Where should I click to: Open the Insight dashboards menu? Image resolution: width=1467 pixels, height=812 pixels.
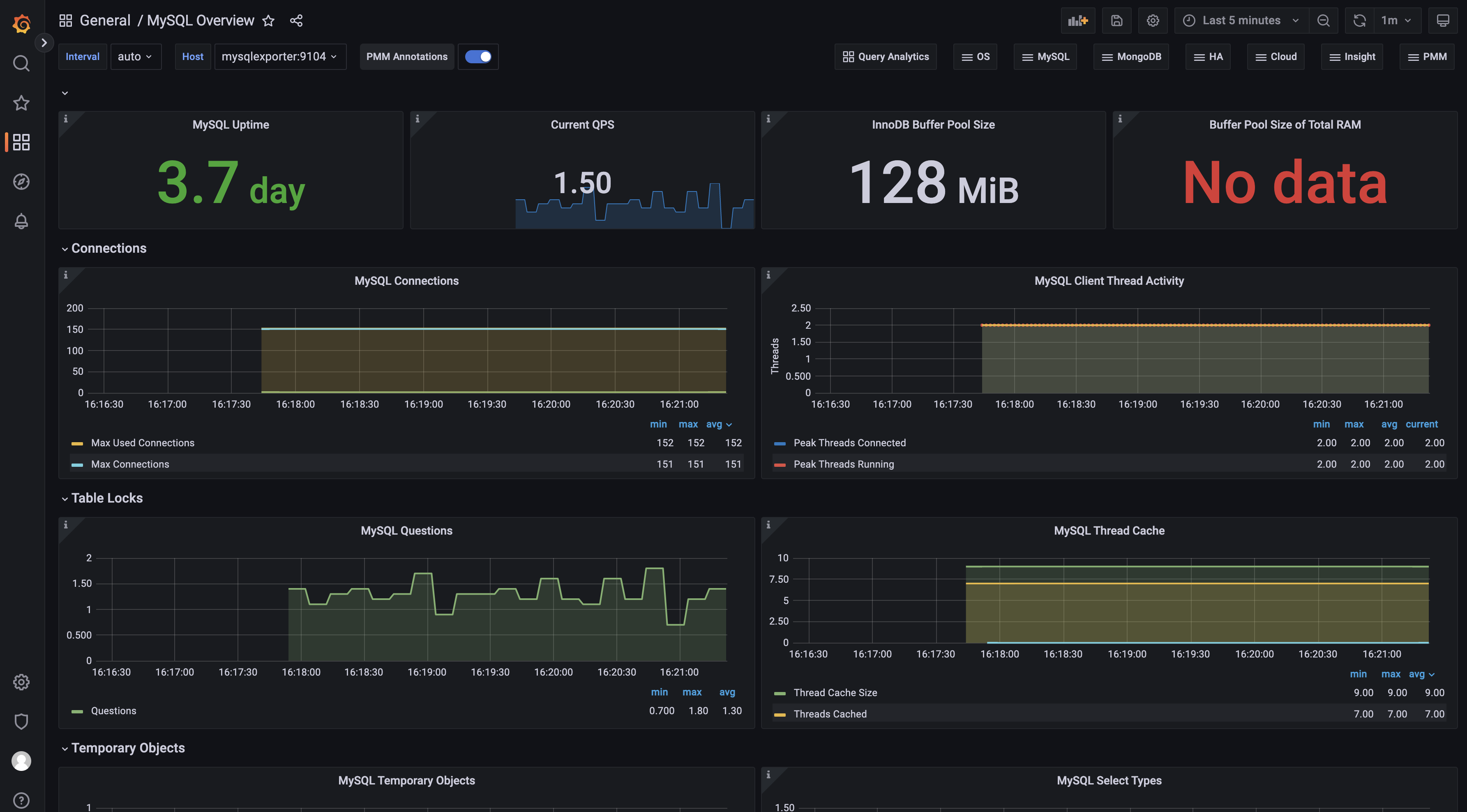(x=1352, y=56)
